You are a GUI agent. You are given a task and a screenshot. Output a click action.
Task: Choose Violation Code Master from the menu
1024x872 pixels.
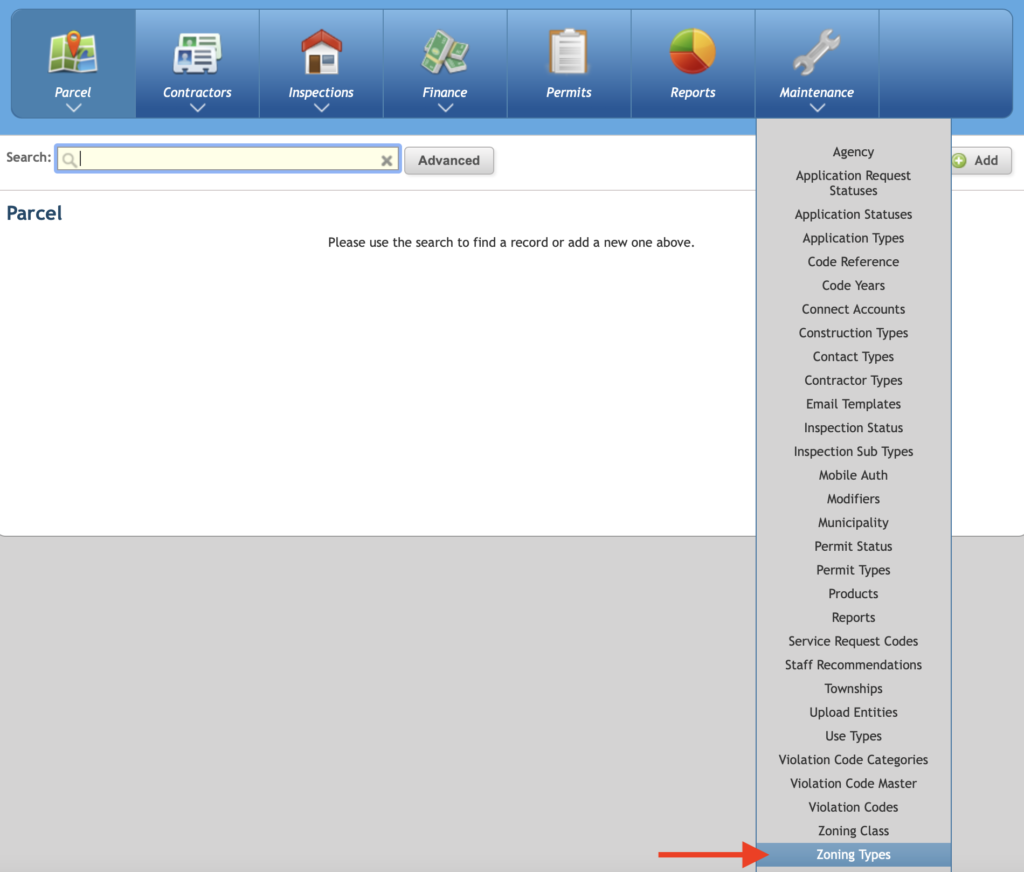(853, 783)
